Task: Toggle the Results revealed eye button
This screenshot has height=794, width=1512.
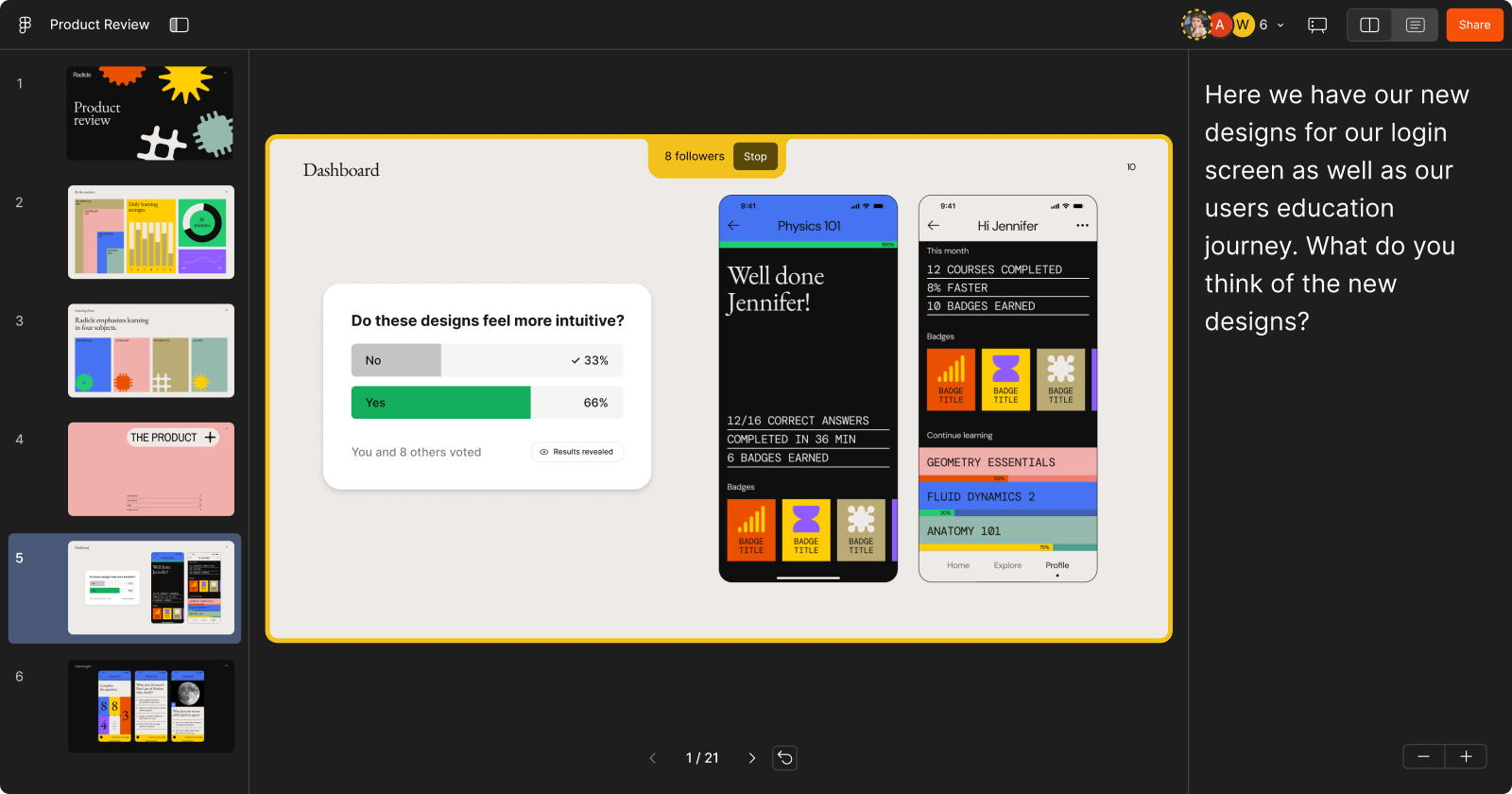Action: click(577, 452)
